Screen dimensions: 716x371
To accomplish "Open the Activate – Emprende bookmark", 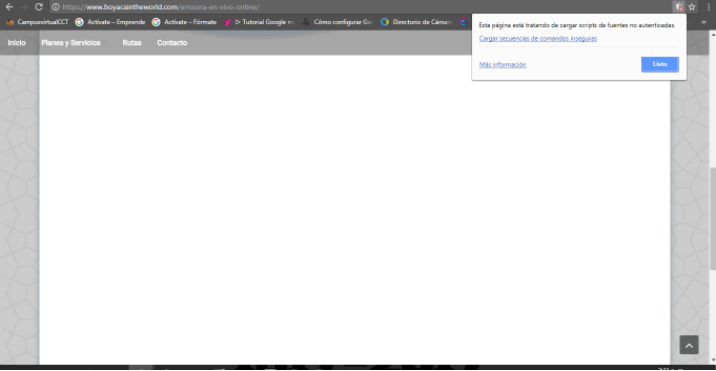I will tap(110, 21).
